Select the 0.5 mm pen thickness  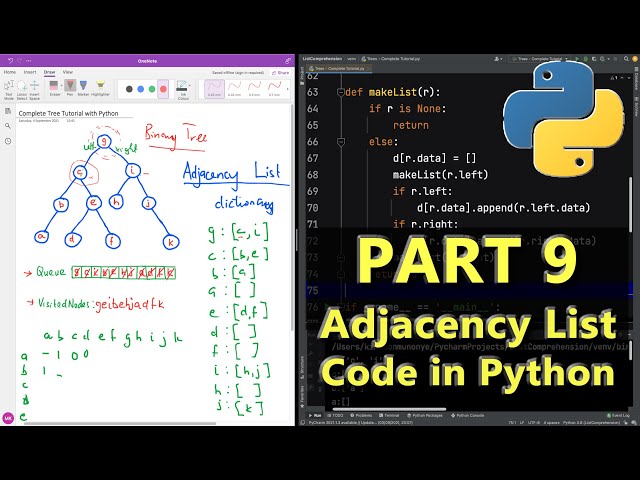[254, 89]
